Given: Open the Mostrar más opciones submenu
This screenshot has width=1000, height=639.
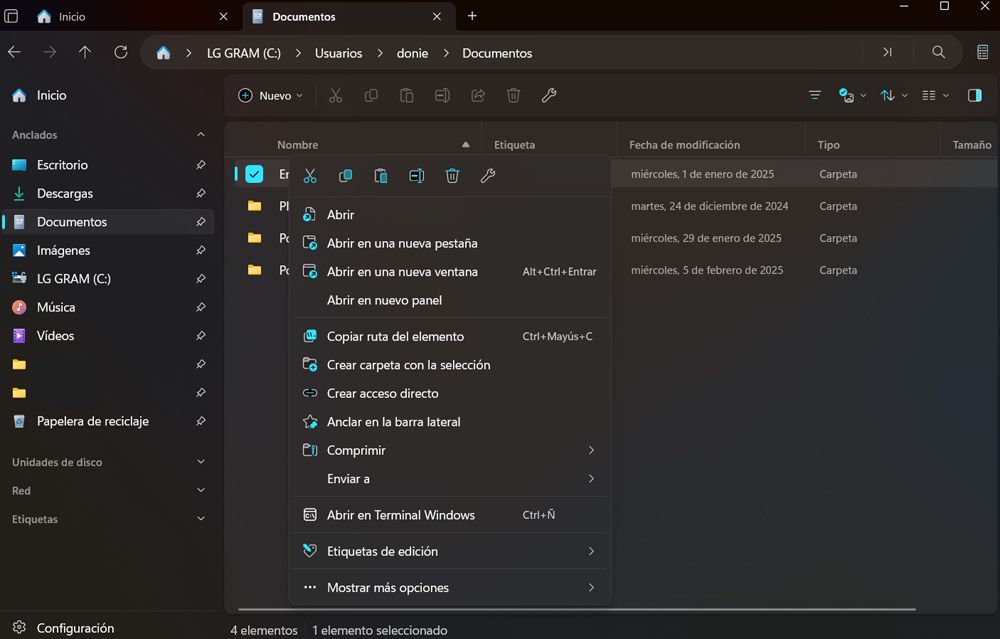Looking at the screenshot, I should pos(450,587).
